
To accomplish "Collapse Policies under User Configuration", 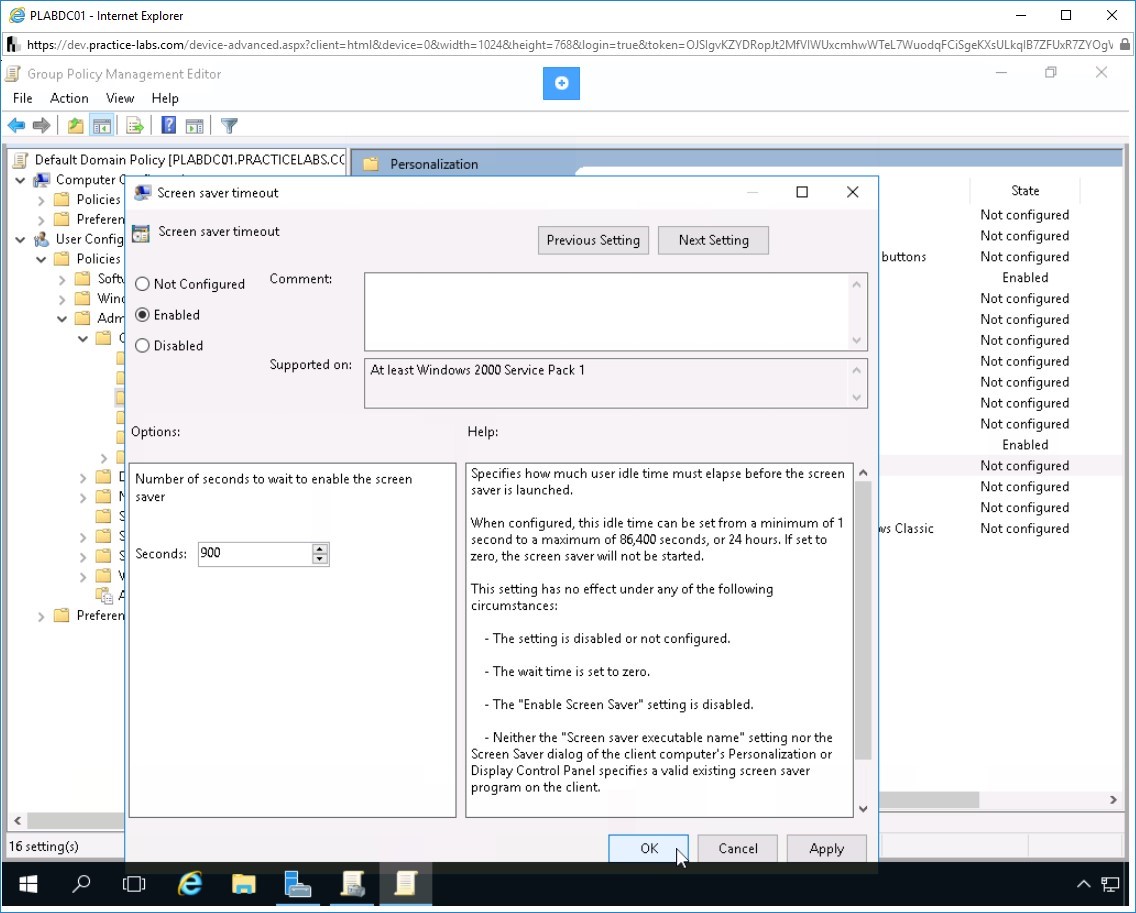I will (41, 259).
